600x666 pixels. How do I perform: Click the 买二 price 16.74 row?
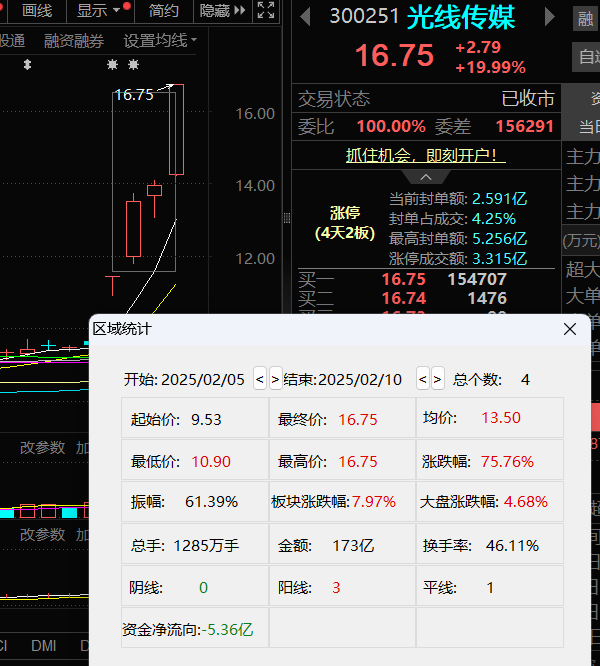tap(426, 298)
